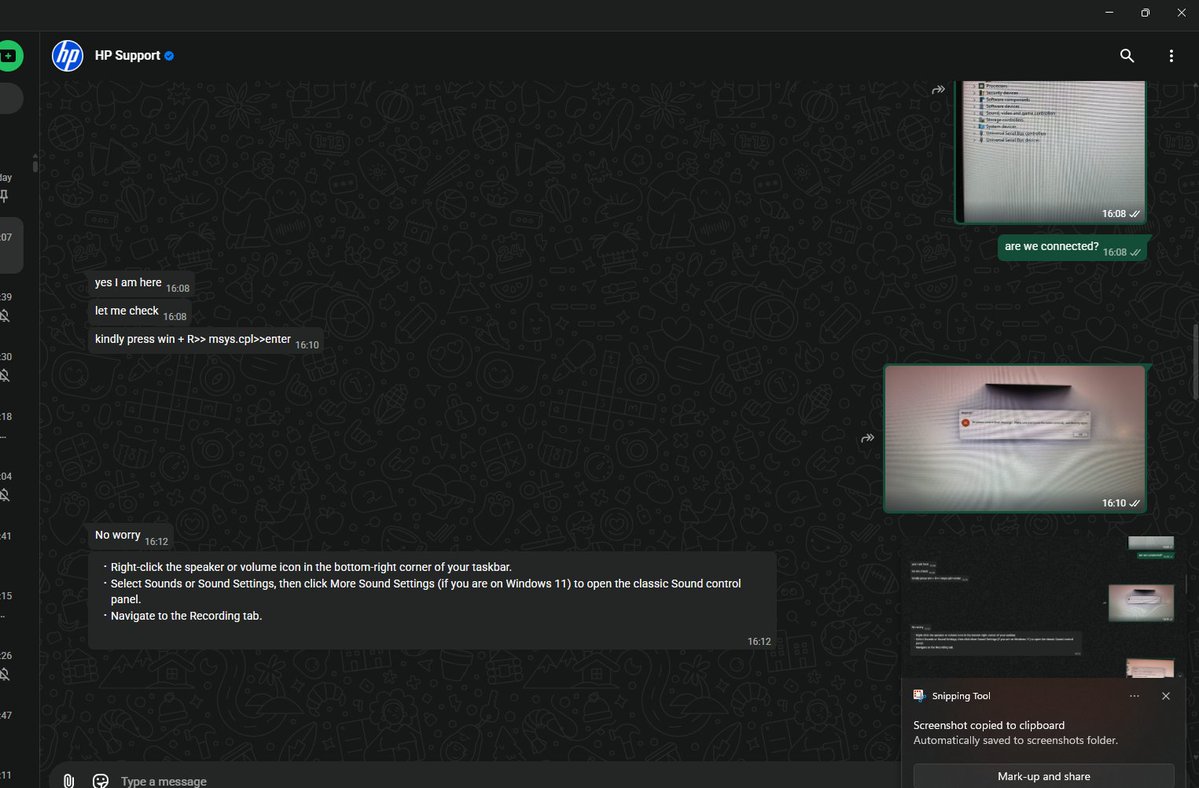The width and height of the screenshot is (1199, 788).
Task: Open the device list photo sent at 16:08
Action: pyautogui.click(x=1051, y=152)
